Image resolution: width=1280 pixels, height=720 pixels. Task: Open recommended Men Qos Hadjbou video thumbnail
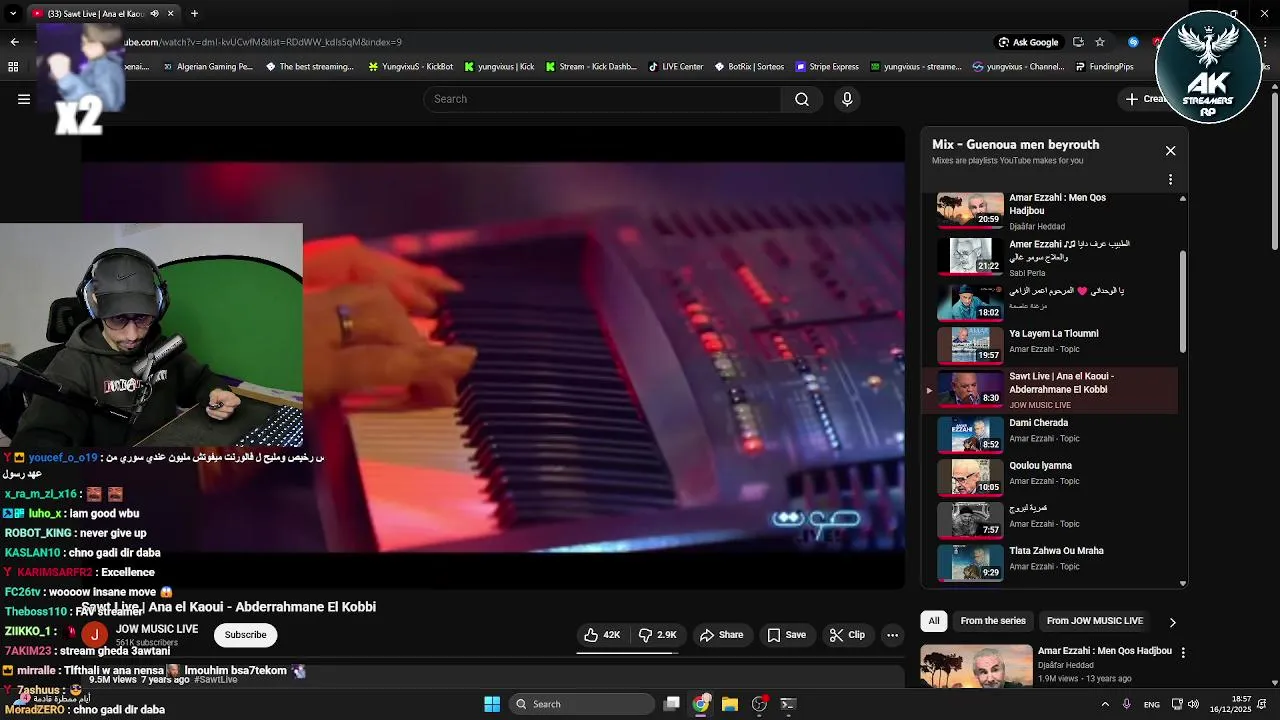click(x=976, y=666)
